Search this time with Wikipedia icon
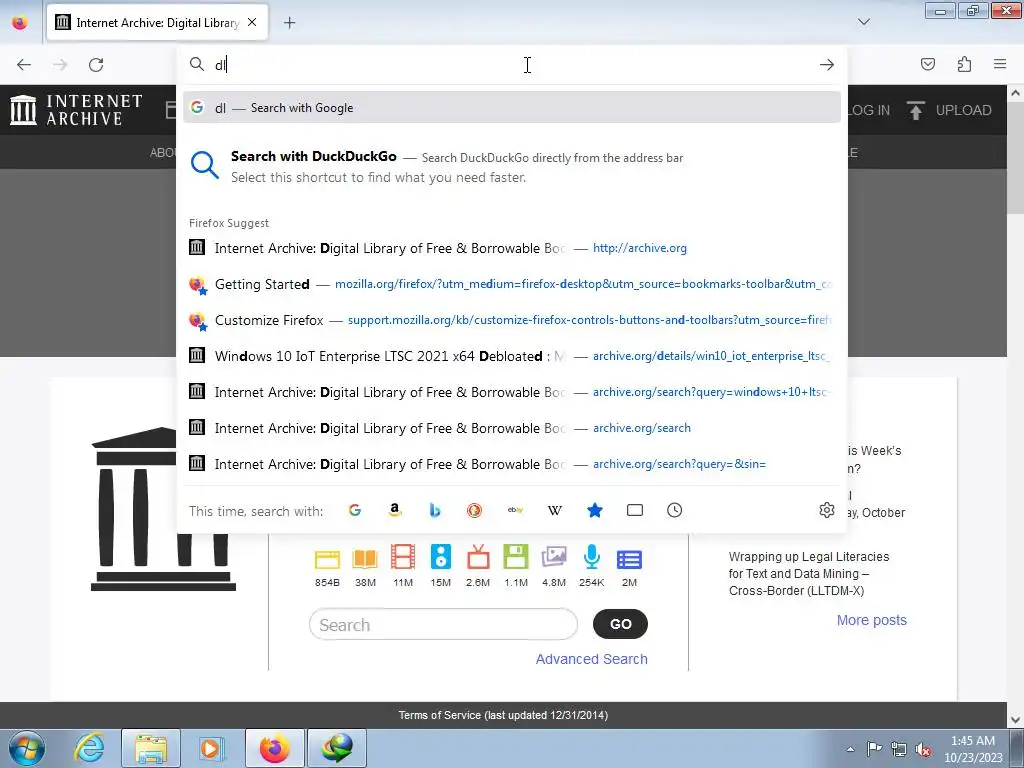Screen dimensions: 1024x768 pos(554,511)
